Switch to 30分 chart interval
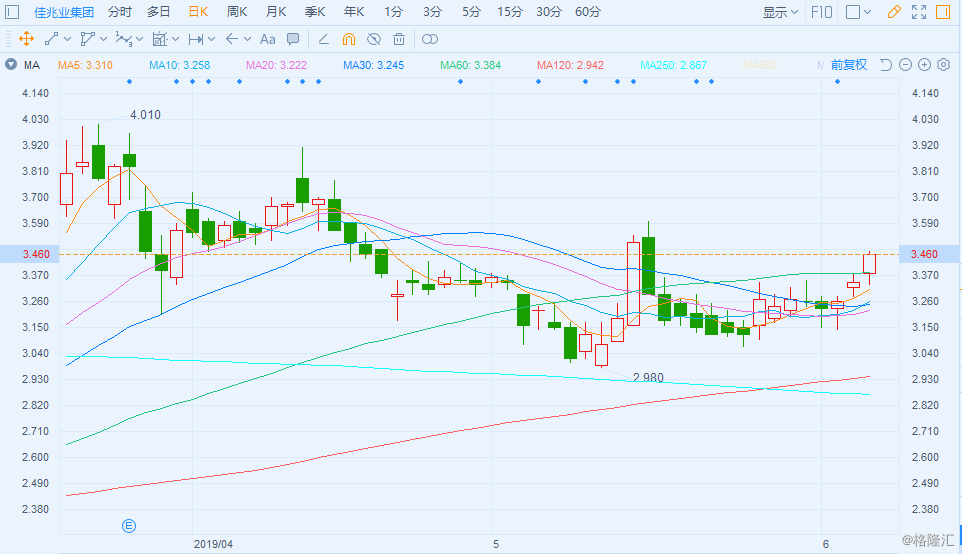 pyautogui.click(x=548, y=12)
